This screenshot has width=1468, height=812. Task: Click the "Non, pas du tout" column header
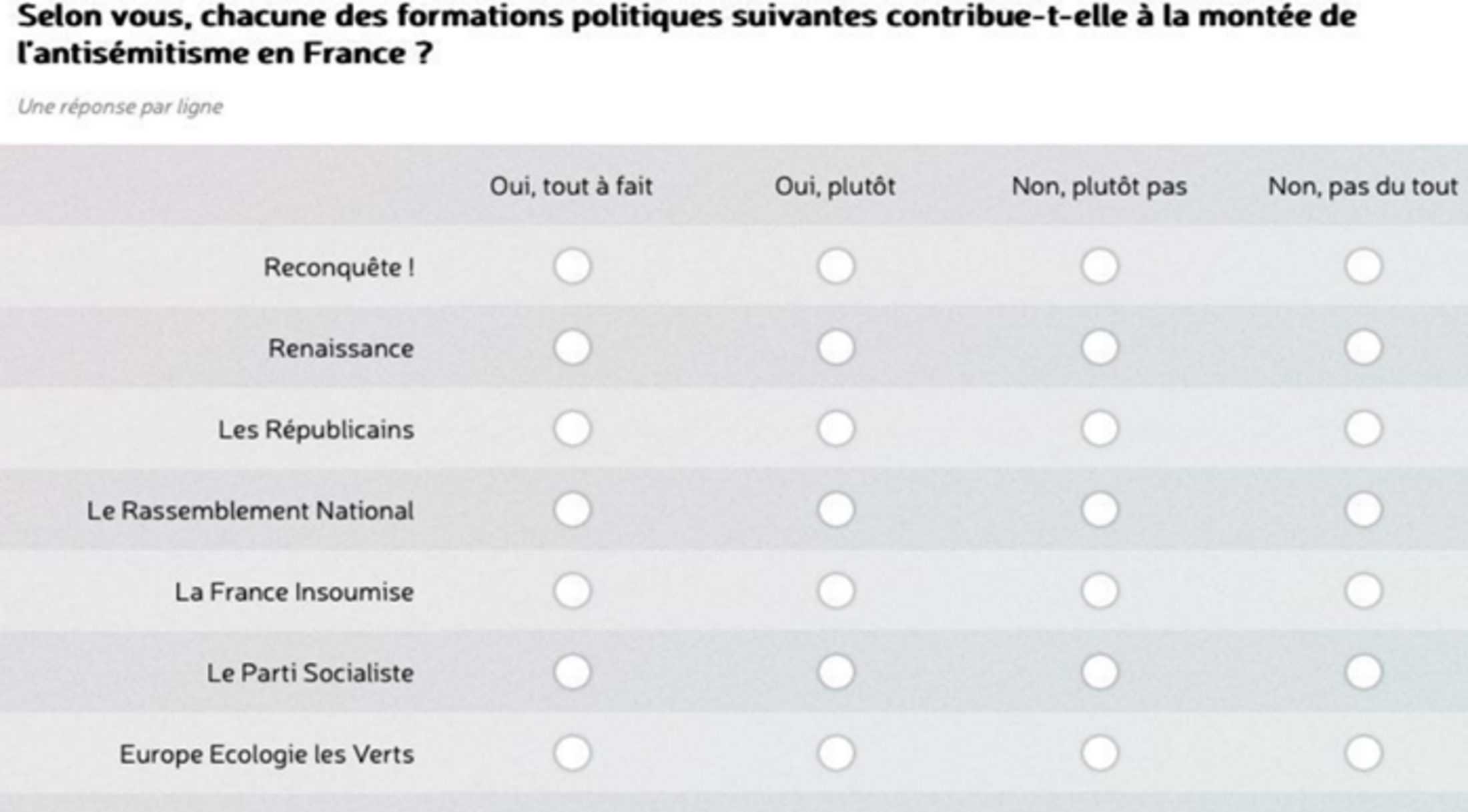coord(1363,186)
